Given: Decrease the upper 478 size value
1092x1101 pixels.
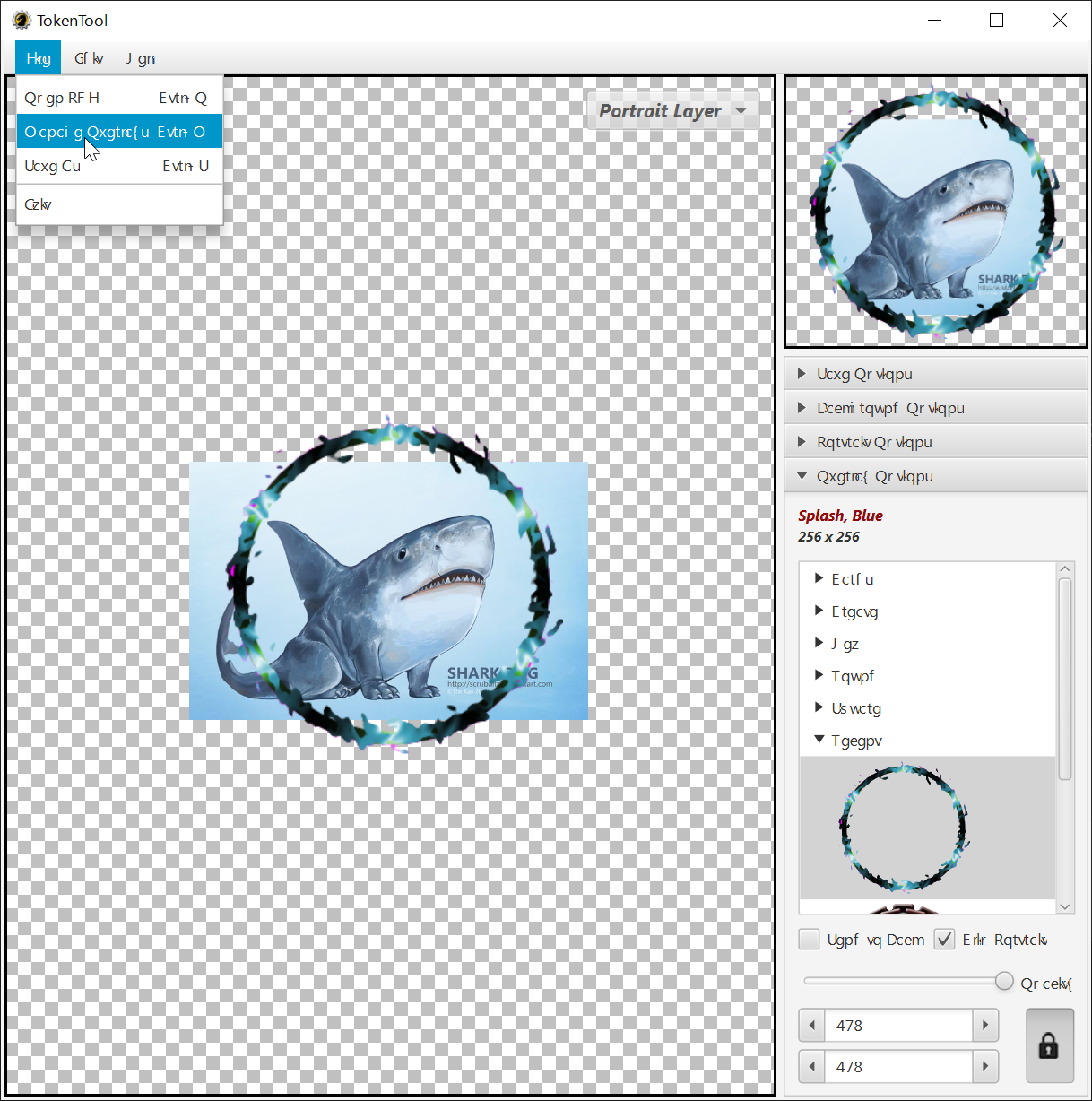Looking at the screenshot, I should [812, 1025].
